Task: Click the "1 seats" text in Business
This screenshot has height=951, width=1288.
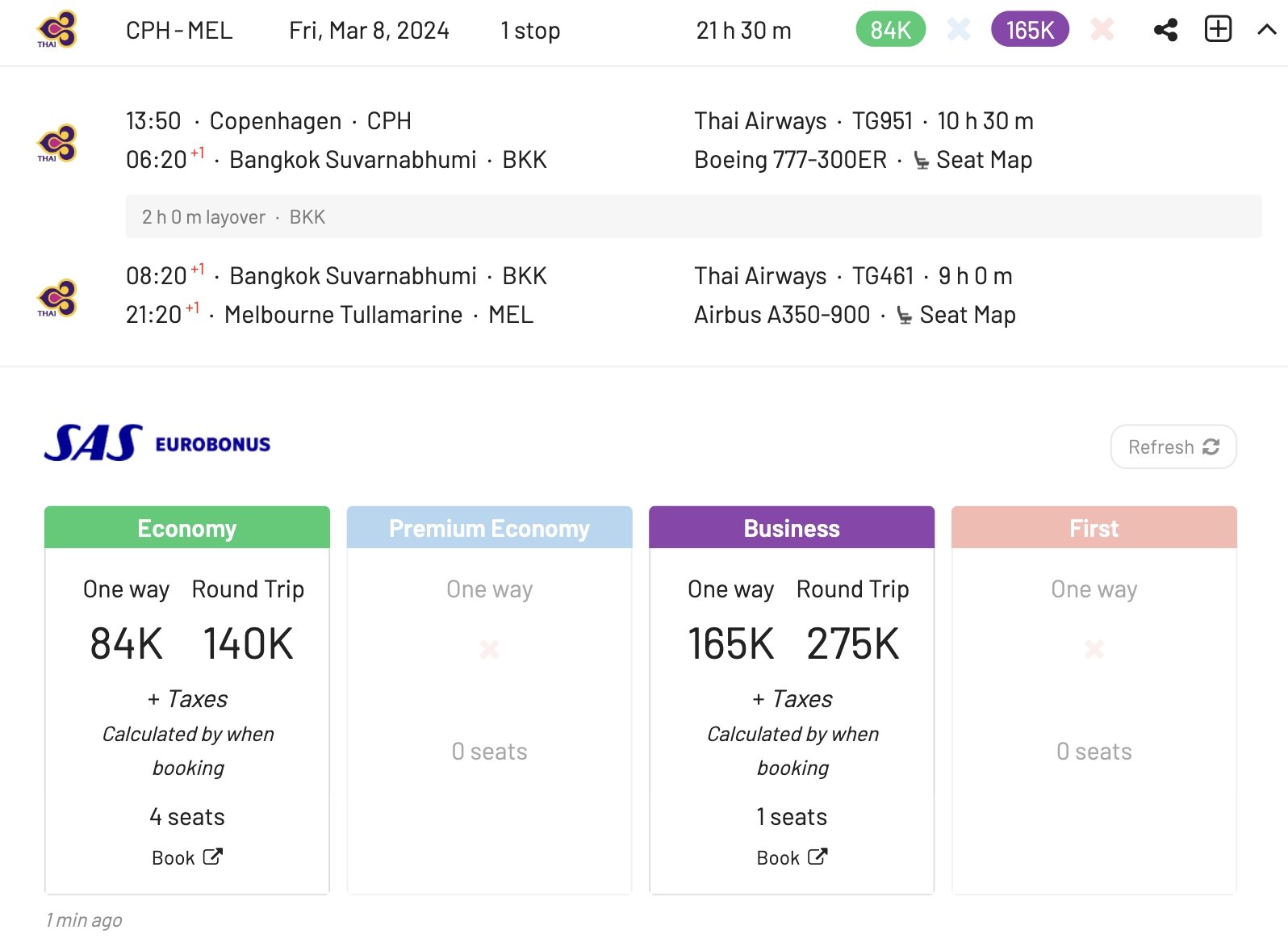Action: point(792,817)
